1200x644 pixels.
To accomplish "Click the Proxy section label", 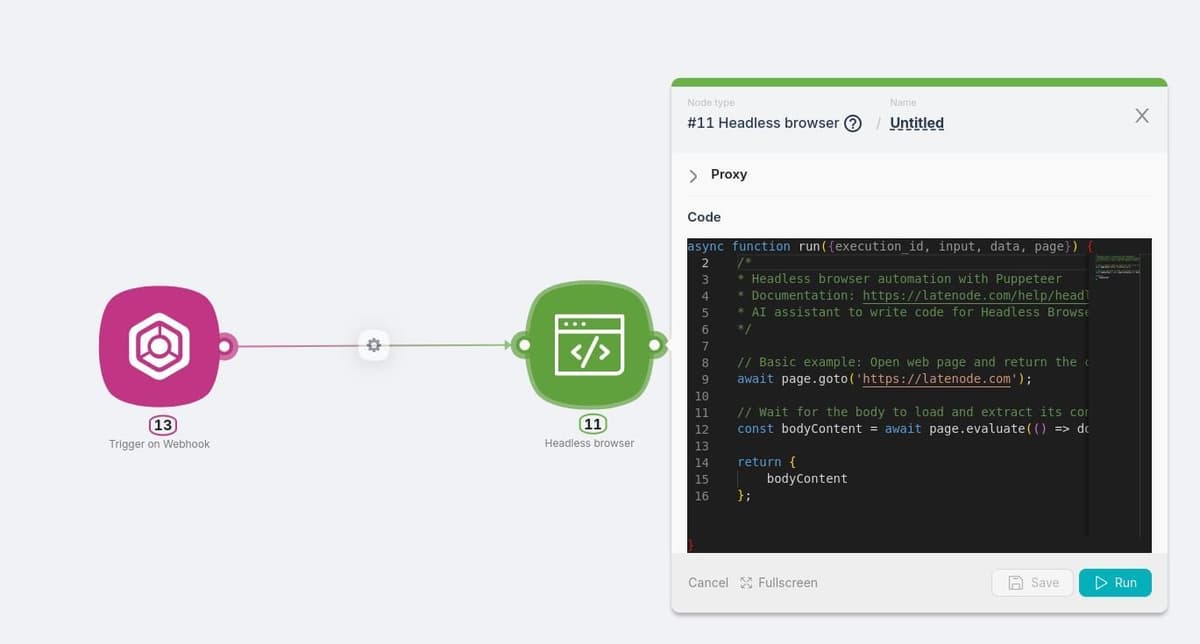I will pyautogui.click(x=729, y=174).
